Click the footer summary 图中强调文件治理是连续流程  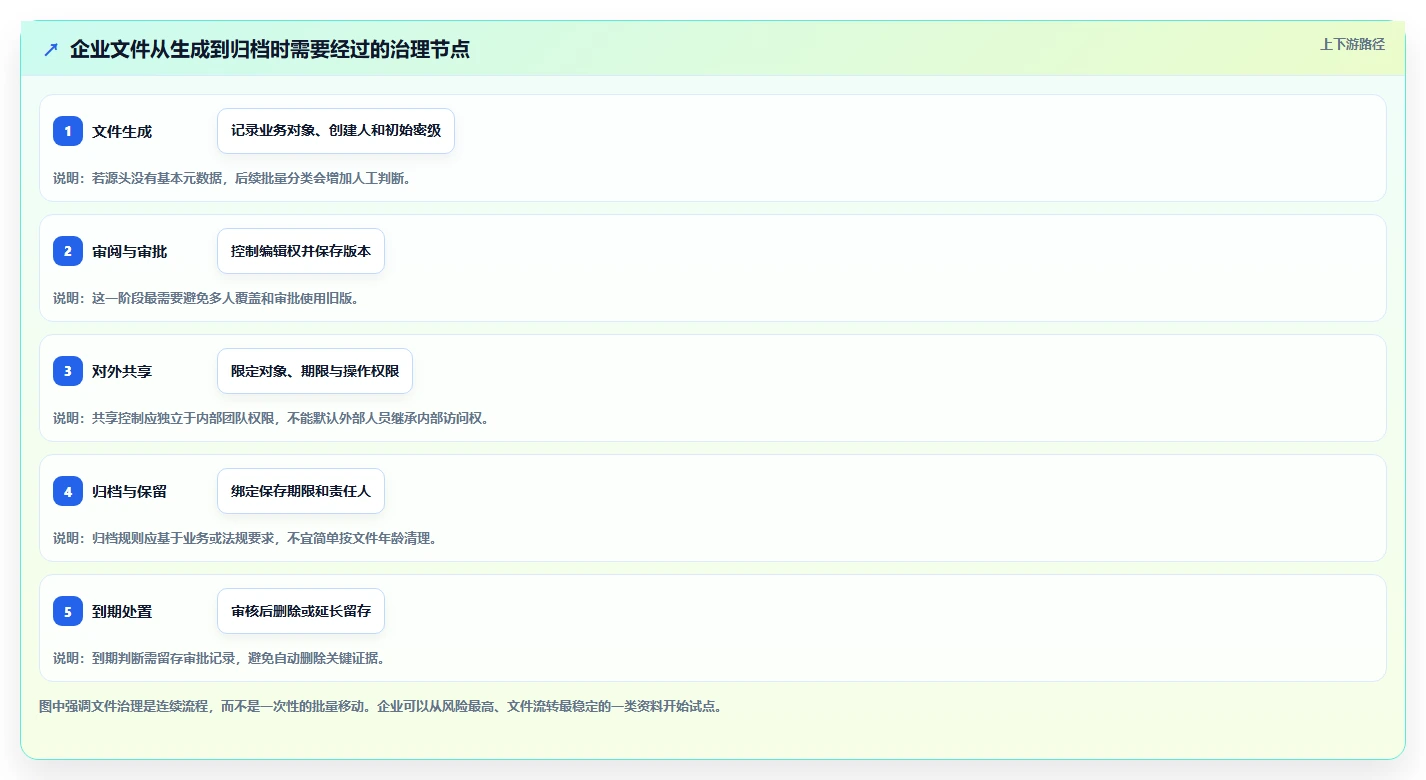[x=380, y=706]
